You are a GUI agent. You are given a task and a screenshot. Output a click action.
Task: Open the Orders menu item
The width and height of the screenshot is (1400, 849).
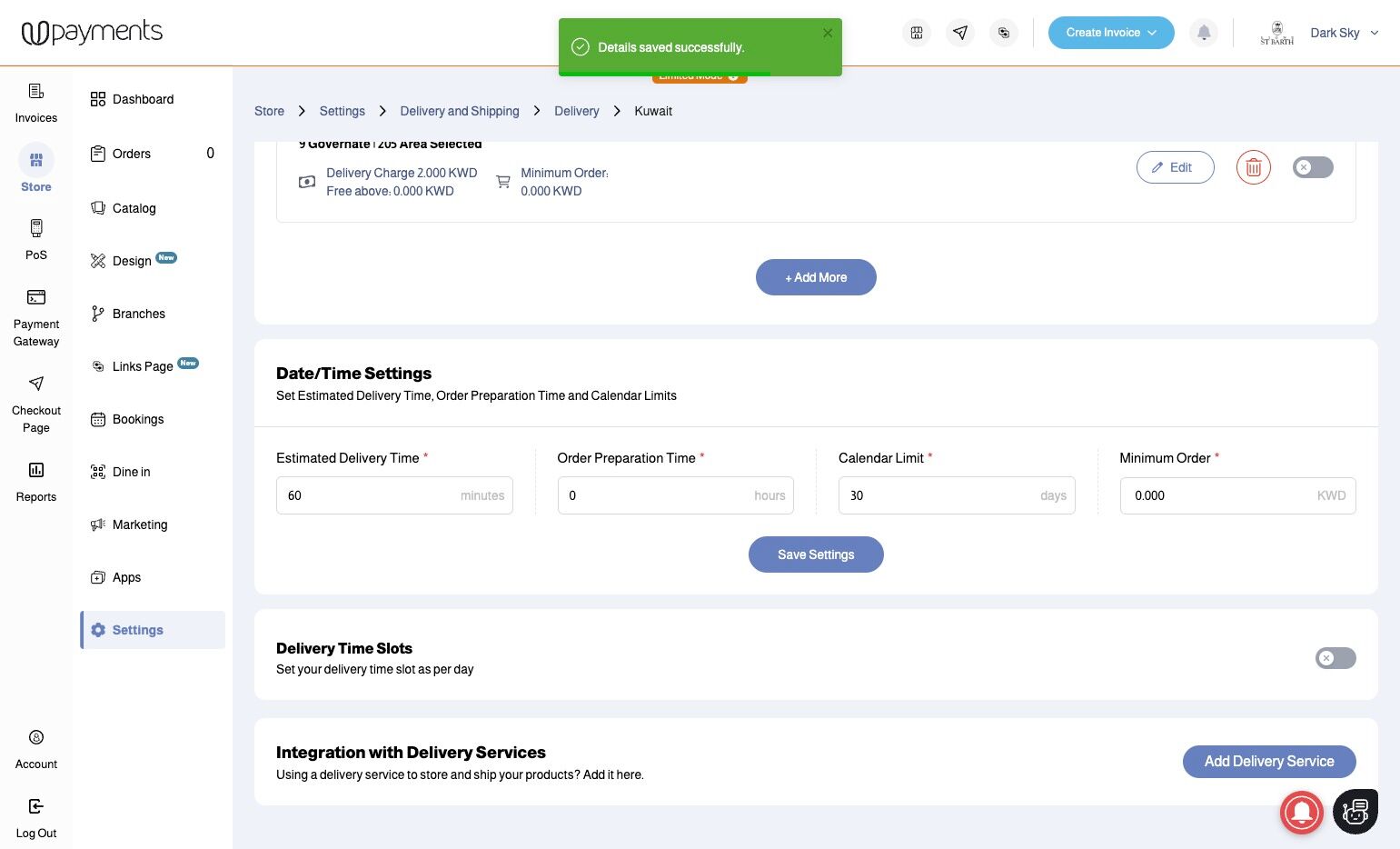pos(153,154)
